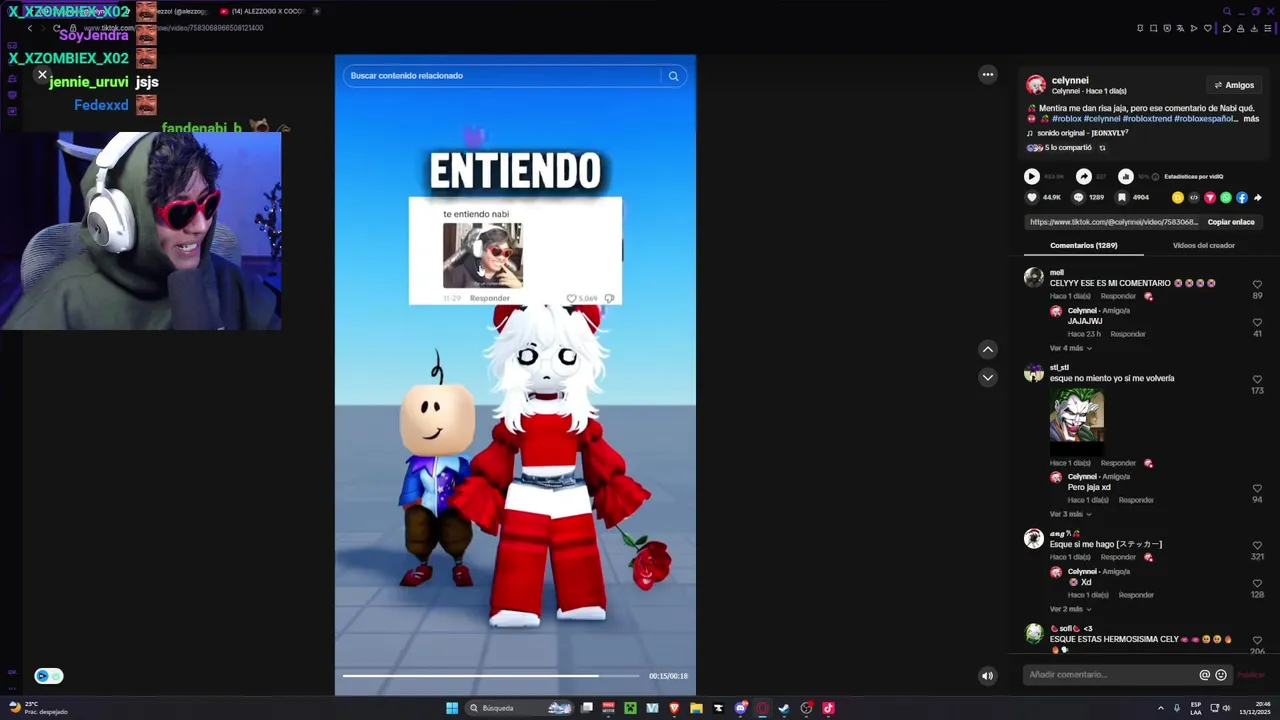Like stl_stl's comment with 173 likes
The image size is (1280, 720).
[1257, 379]
